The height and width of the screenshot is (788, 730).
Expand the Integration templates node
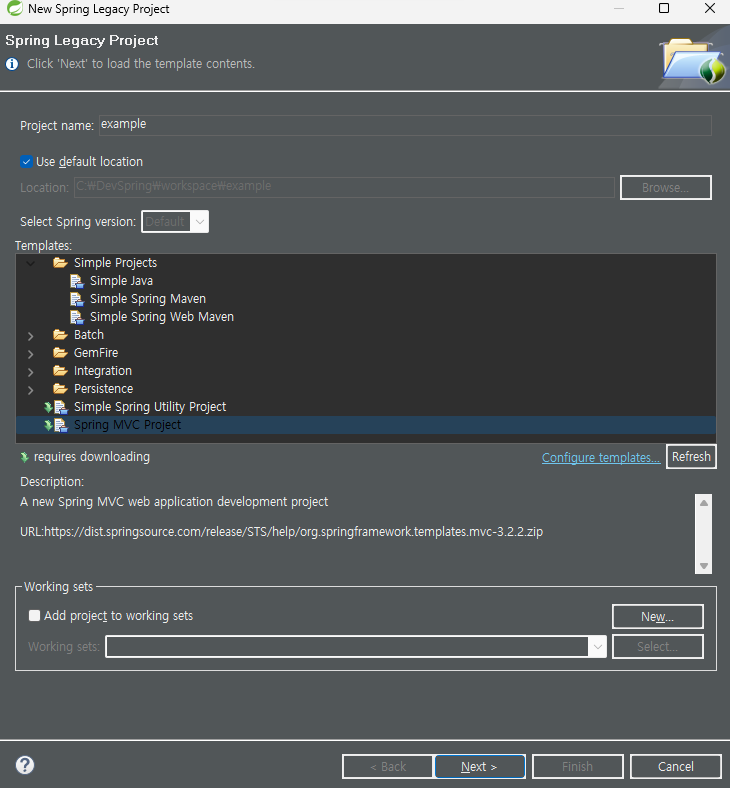(x=31, y=372)
